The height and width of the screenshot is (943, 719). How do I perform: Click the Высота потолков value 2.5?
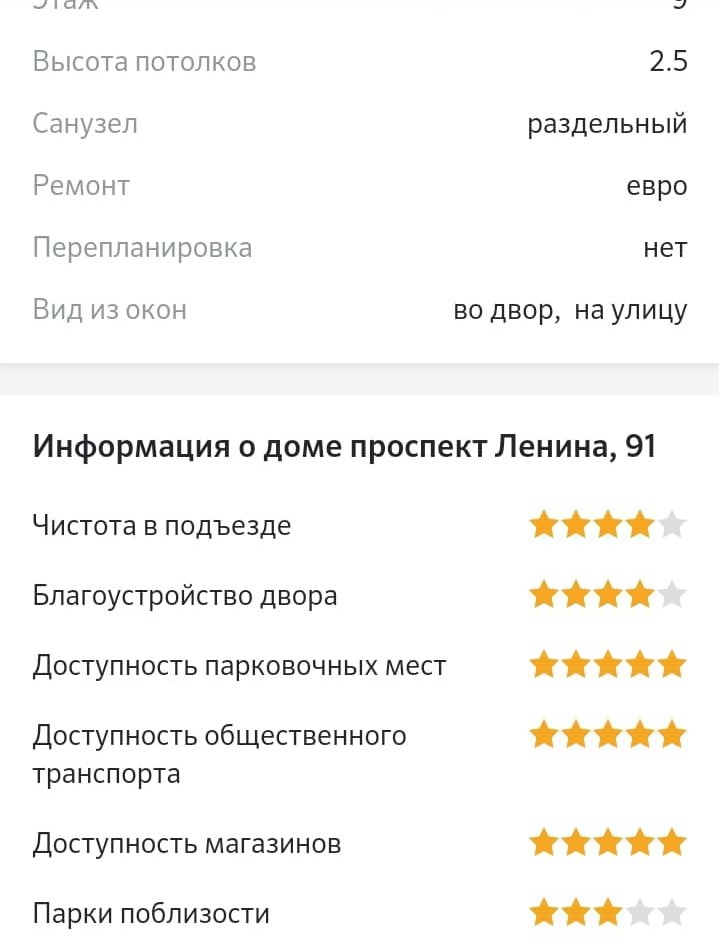[668, 62]
